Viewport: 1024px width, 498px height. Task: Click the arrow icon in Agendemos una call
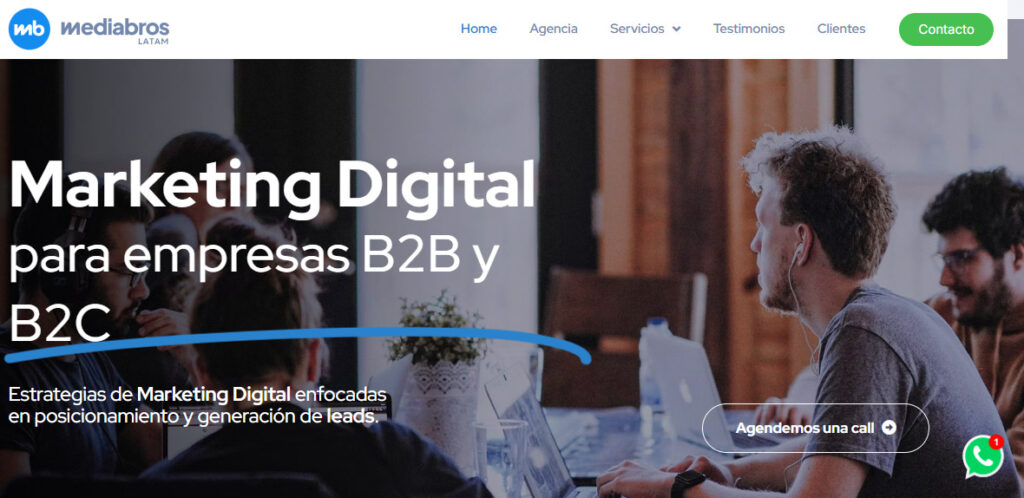click(x=888, y=428)
